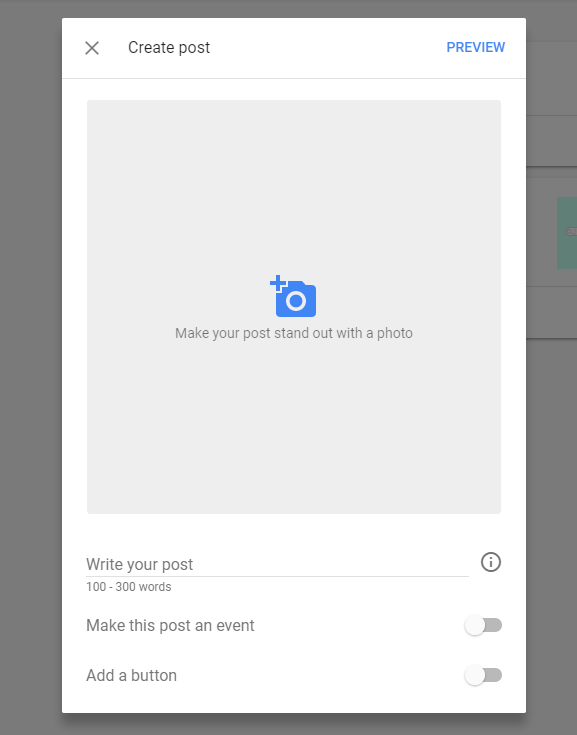Click the add photo camera icon
The image size is (577, 735).
point(293,296)
